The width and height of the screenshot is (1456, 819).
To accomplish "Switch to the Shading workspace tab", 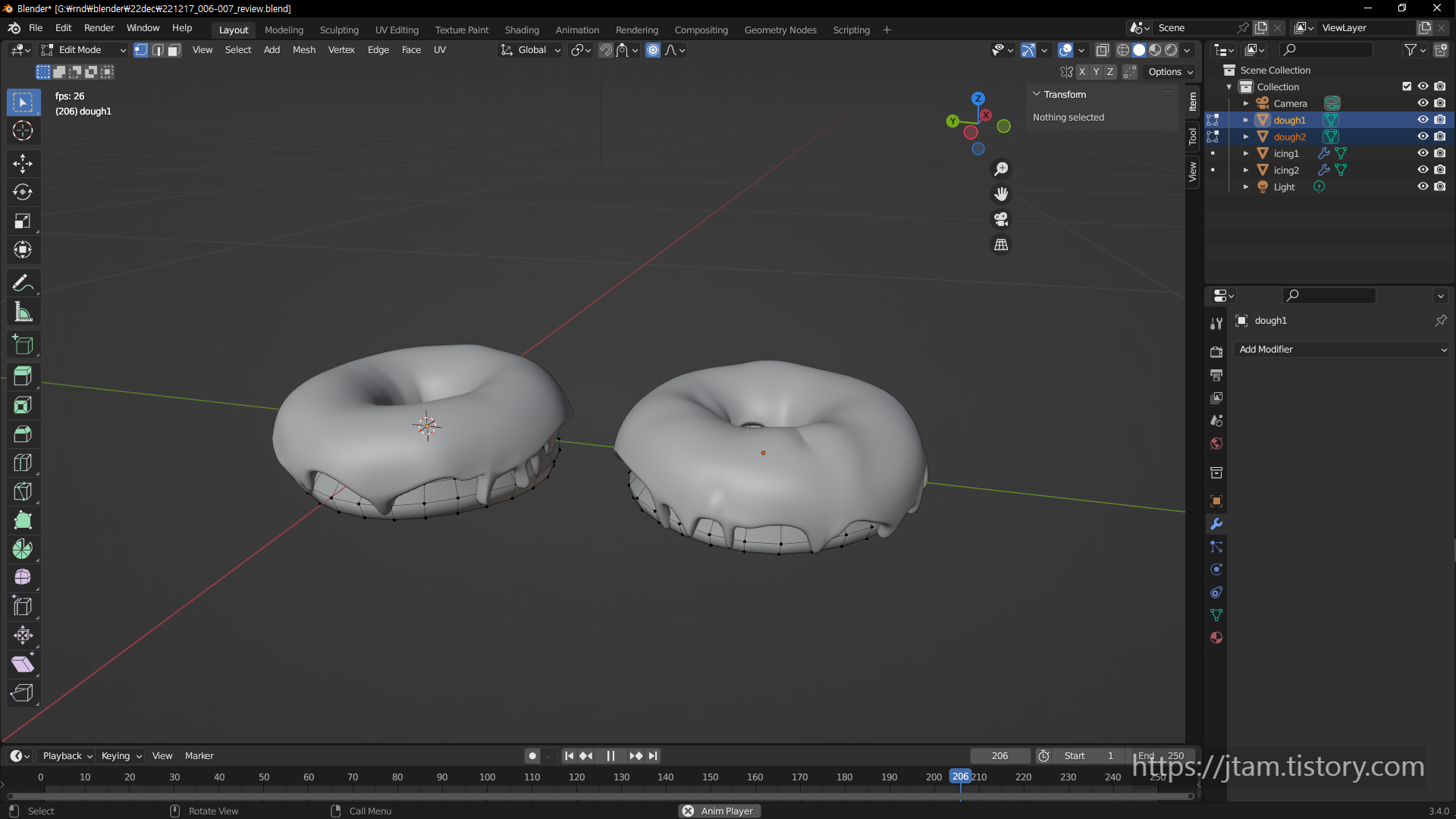I will [522, 30].
